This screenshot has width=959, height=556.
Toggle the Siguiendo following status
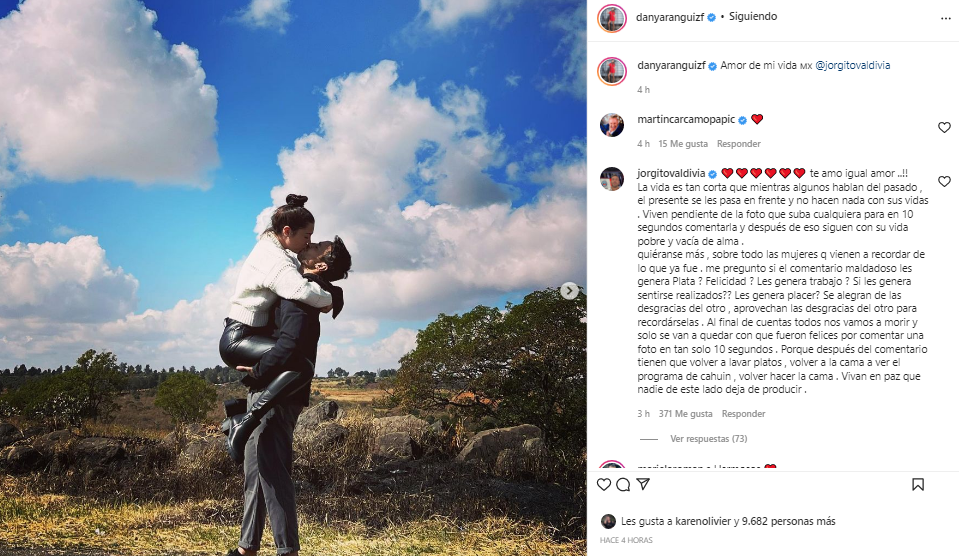753,17
